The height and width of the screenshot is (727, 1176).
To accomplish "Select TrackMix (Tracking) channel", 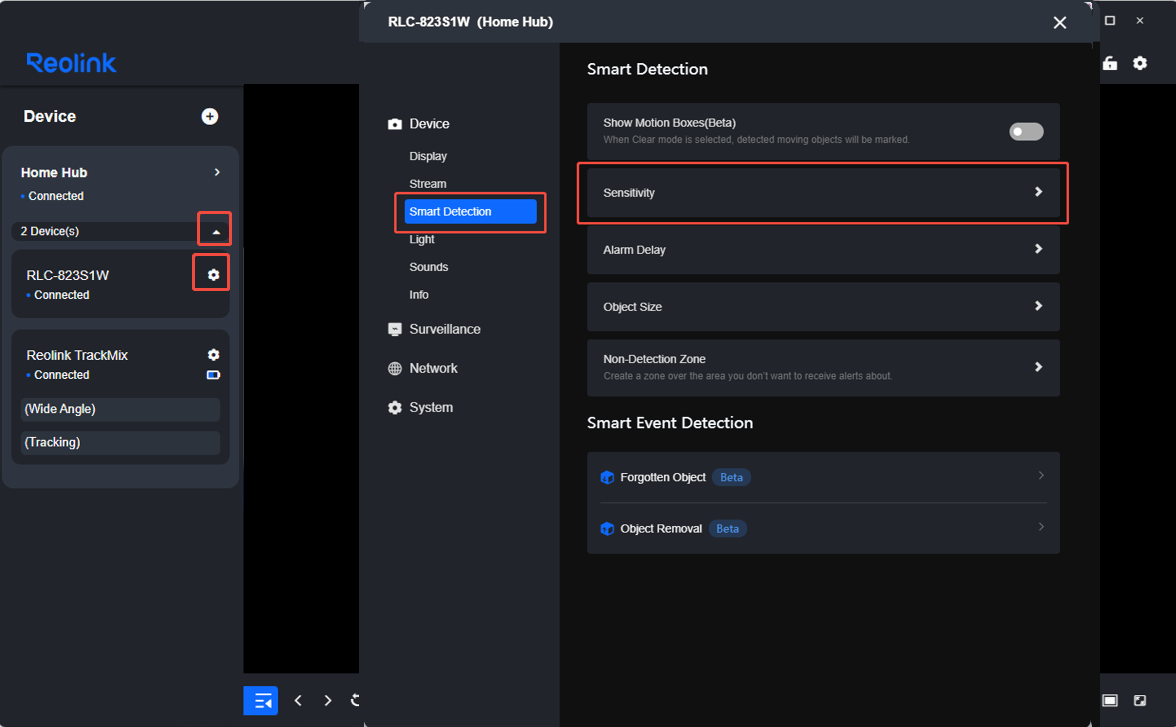I will [120, 443].
